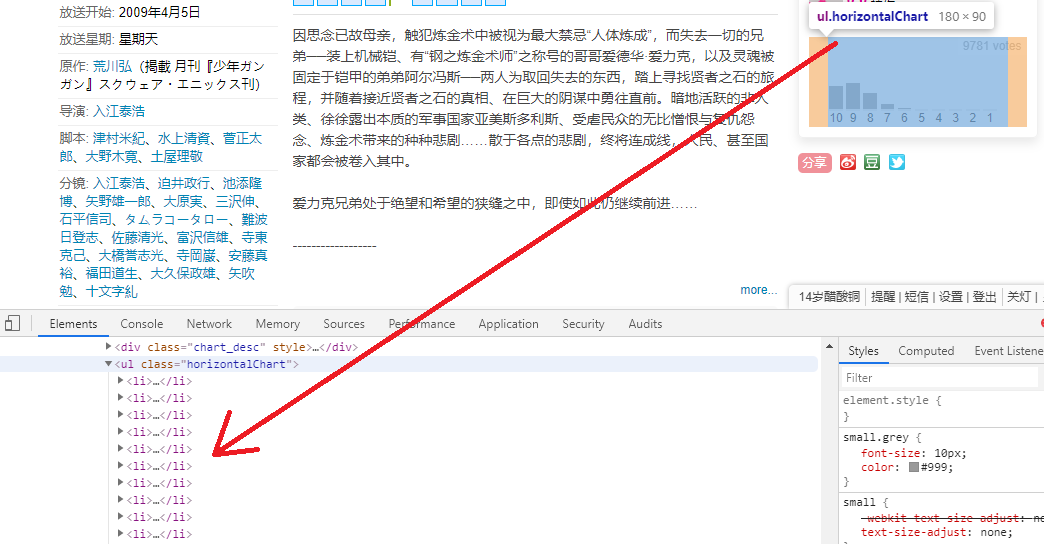Open 大野木寛 scriptwriter link
Image resolution: width=1044 pixels, height=544 pixels.
(x=112, y=156)
